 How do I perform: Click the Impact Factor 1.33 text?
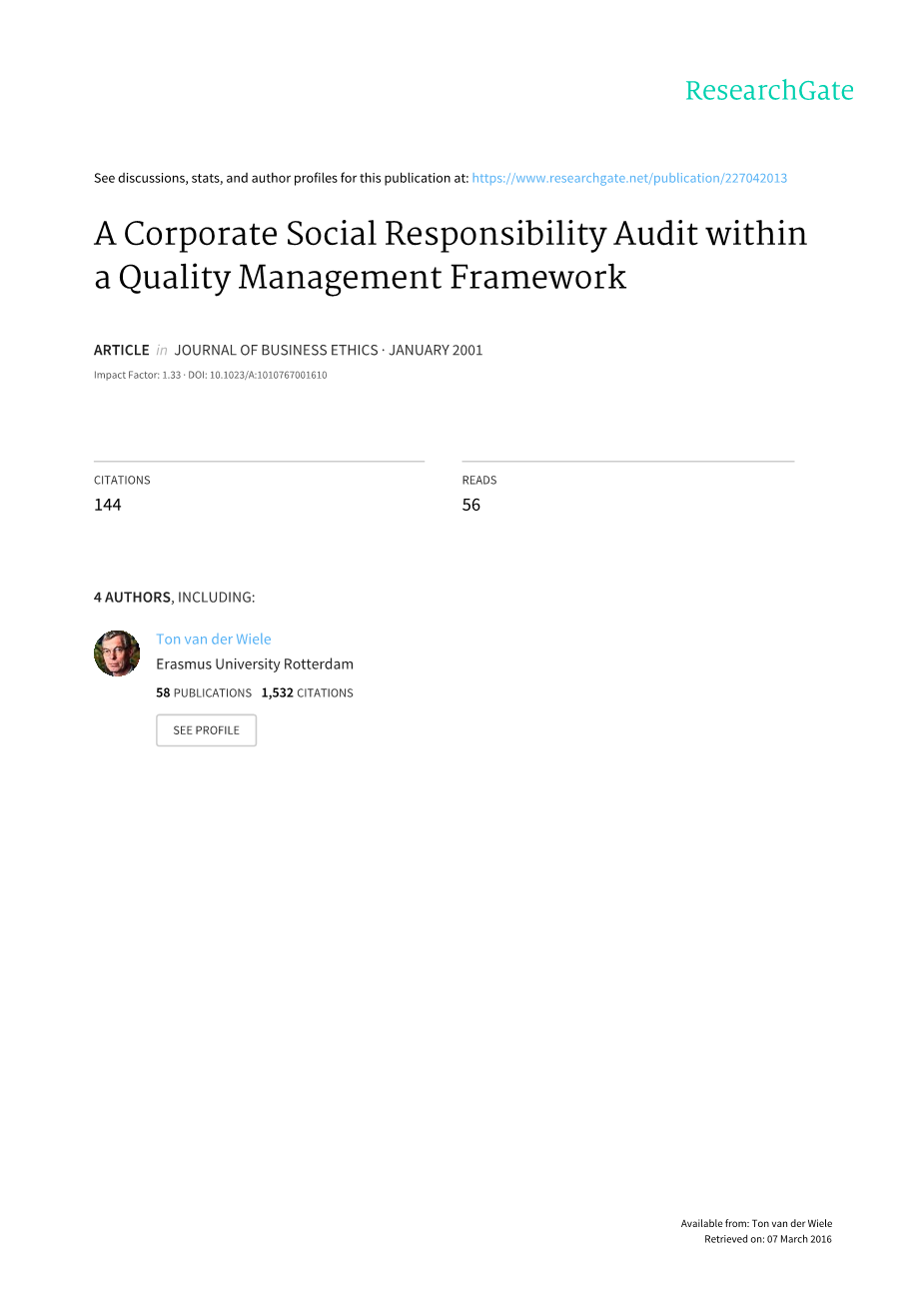coord(138,376)
